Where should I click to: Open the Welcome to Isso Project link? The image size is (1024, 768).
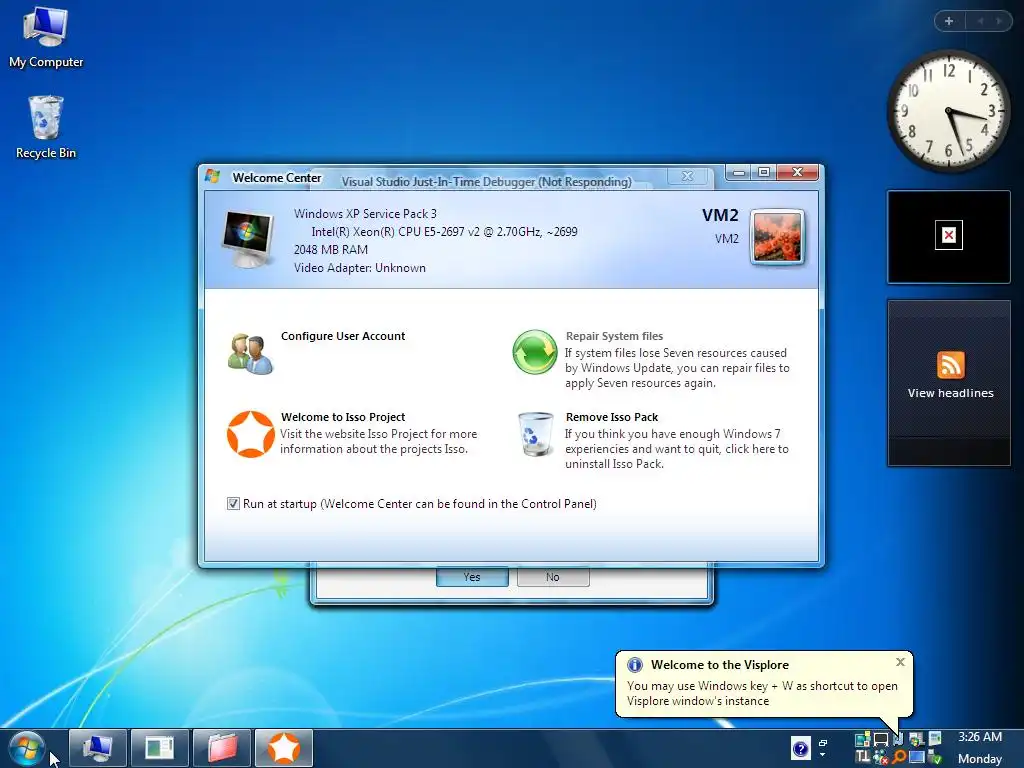pos(343,417)
